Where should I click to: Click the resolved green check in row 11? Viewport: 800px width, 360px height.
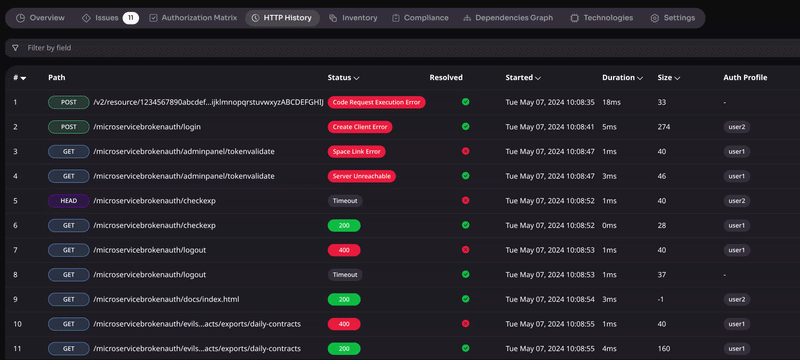(x=465, y=348)
